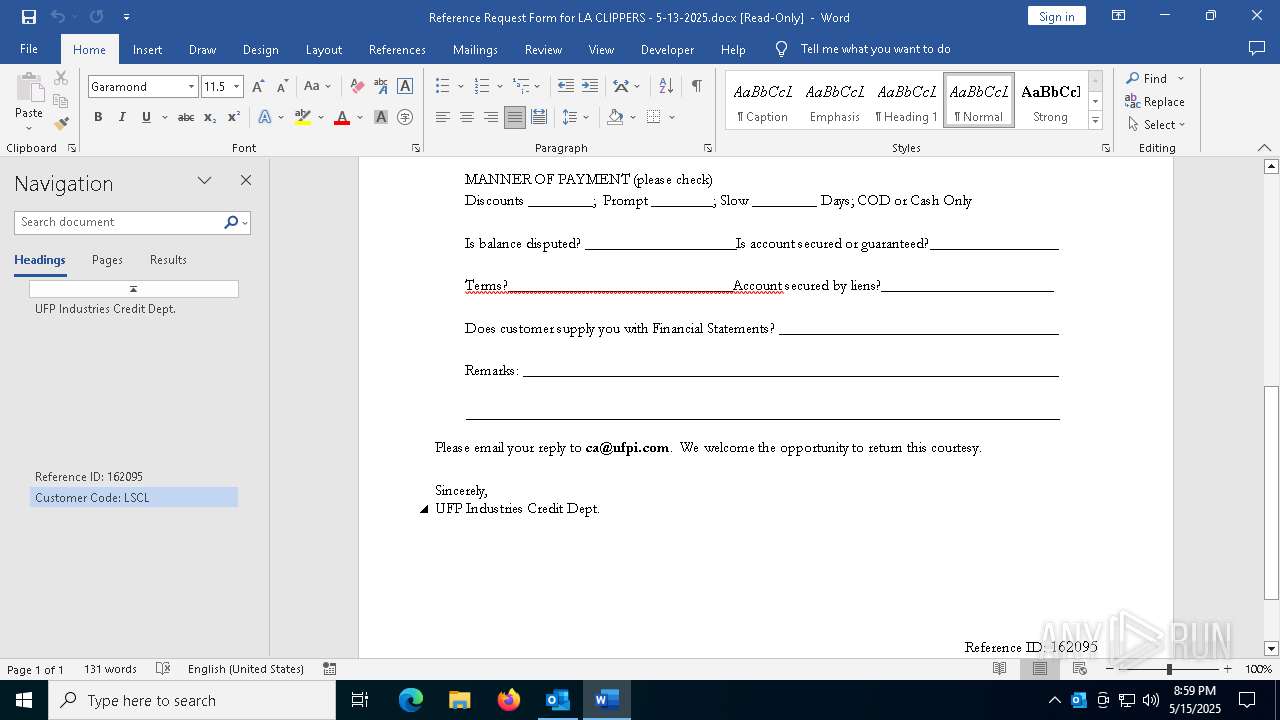Image resolution: width=1280 pixels, height=720 pixels.
Task: Apply subscript formatting
Action: (210, 117)
